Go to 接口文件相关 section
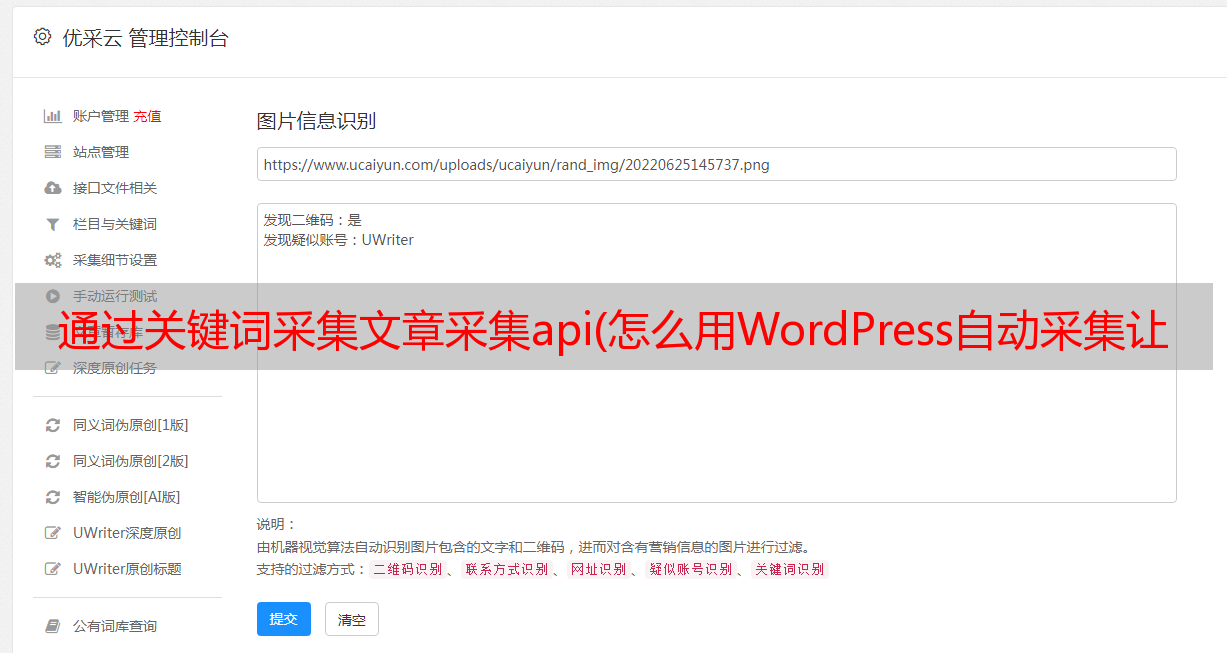Image resolution: width=1227 pixels, height=653 pixels. click(x=115, y=188)
